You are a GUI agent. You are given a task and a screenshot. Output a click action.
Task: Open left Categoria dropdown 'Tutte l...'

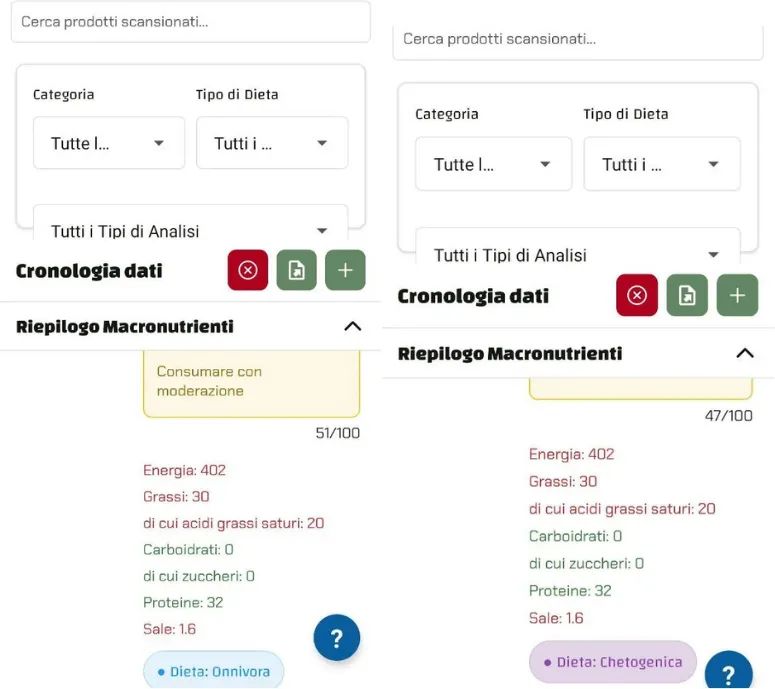109,143
